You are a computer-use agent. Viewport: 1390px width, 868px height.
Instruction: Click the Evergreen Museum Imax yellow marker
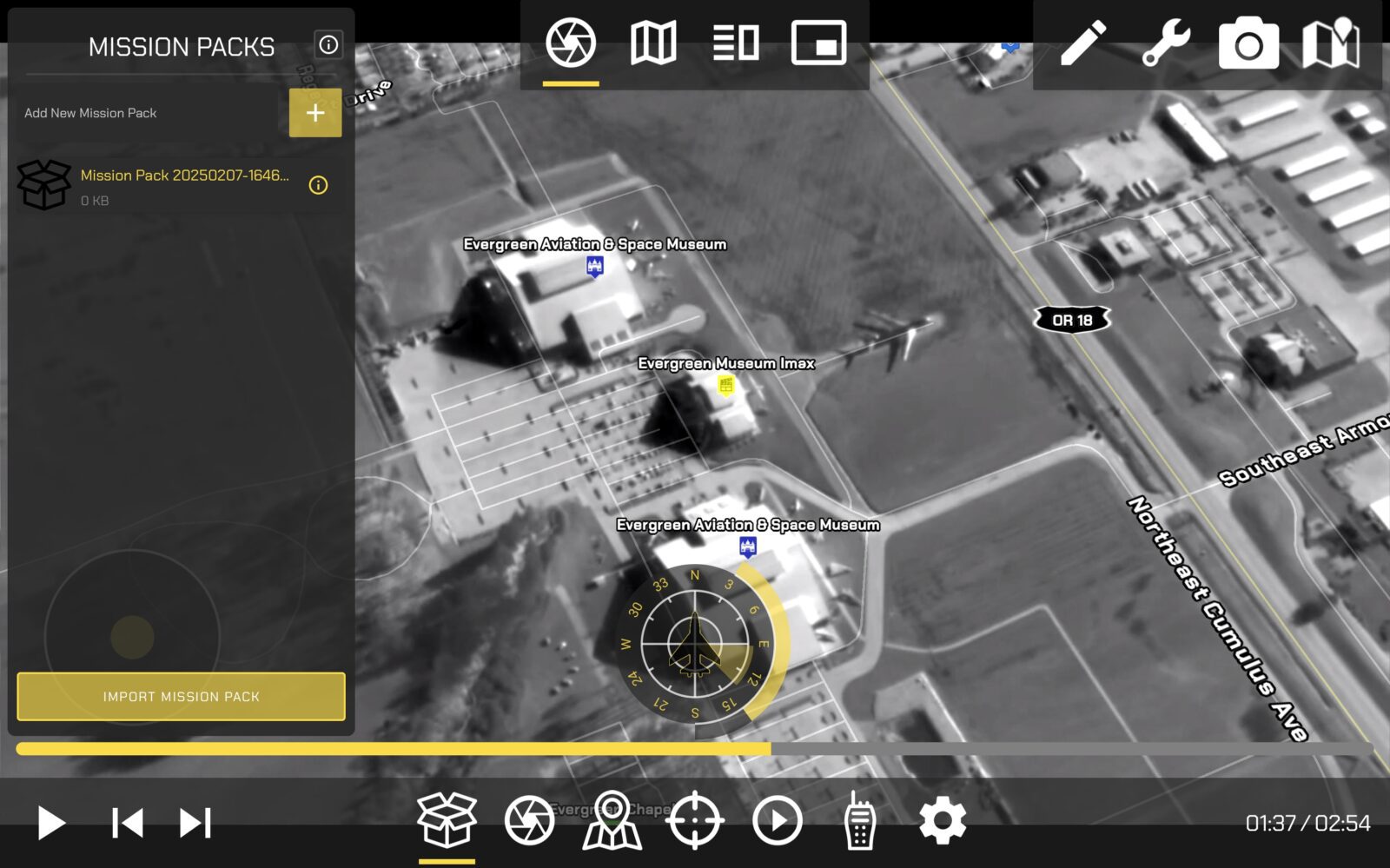(726, 385)
